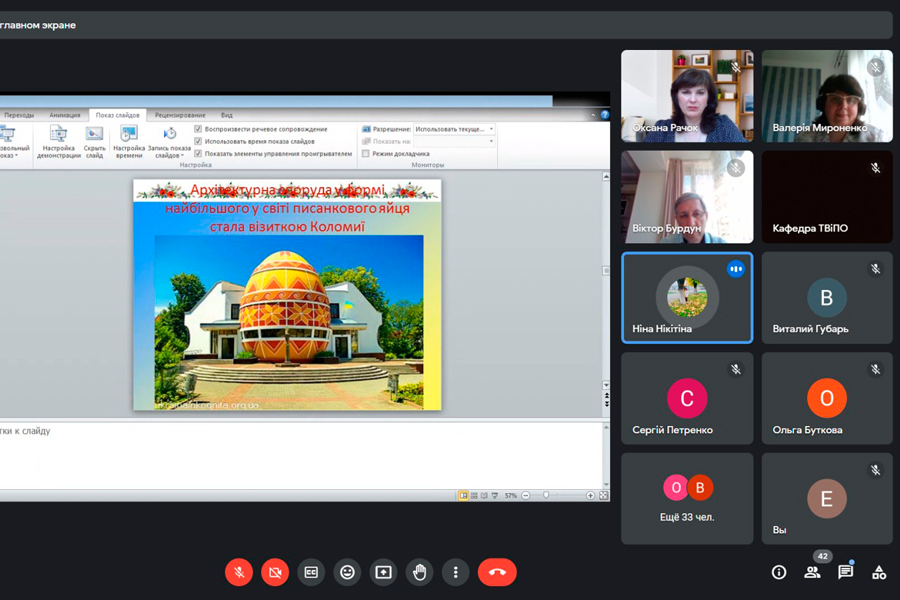Leave the call with red hang-up button

pos(497,572)
